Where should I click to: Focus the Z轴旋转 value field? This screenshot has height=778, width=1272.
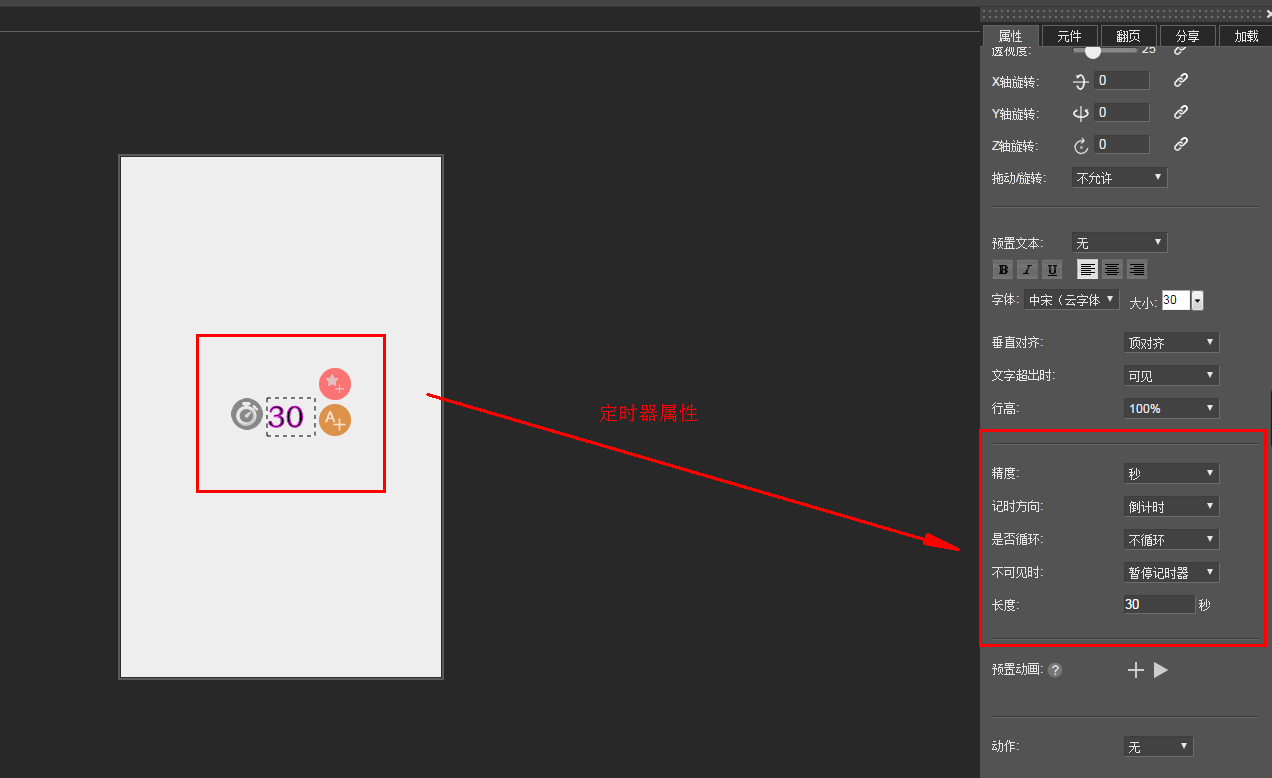pos(1121,144)
